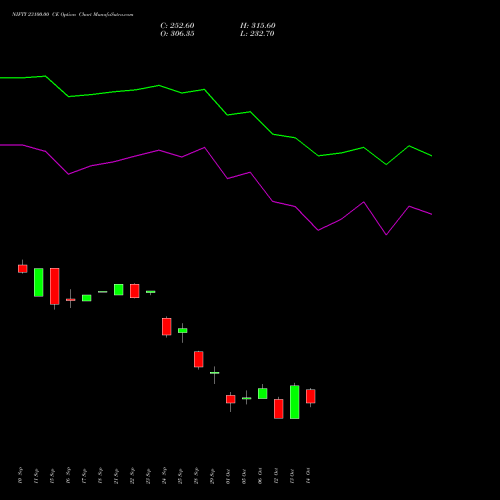Select the tall green candle on 11 Sep
Viewport: 500px width, 500px height.
pyautogui.click(x=39, y=282)
